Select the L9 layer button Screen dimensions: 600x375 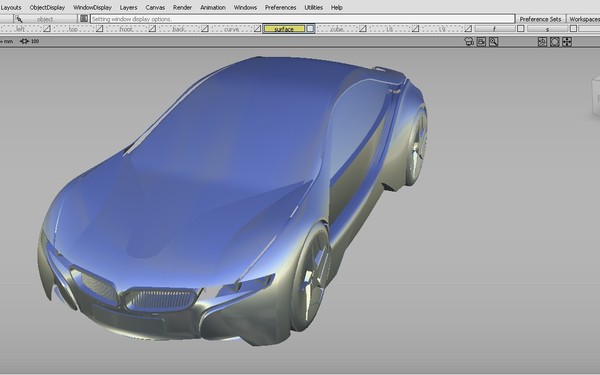pyautogui.click(x=442, y=29)
